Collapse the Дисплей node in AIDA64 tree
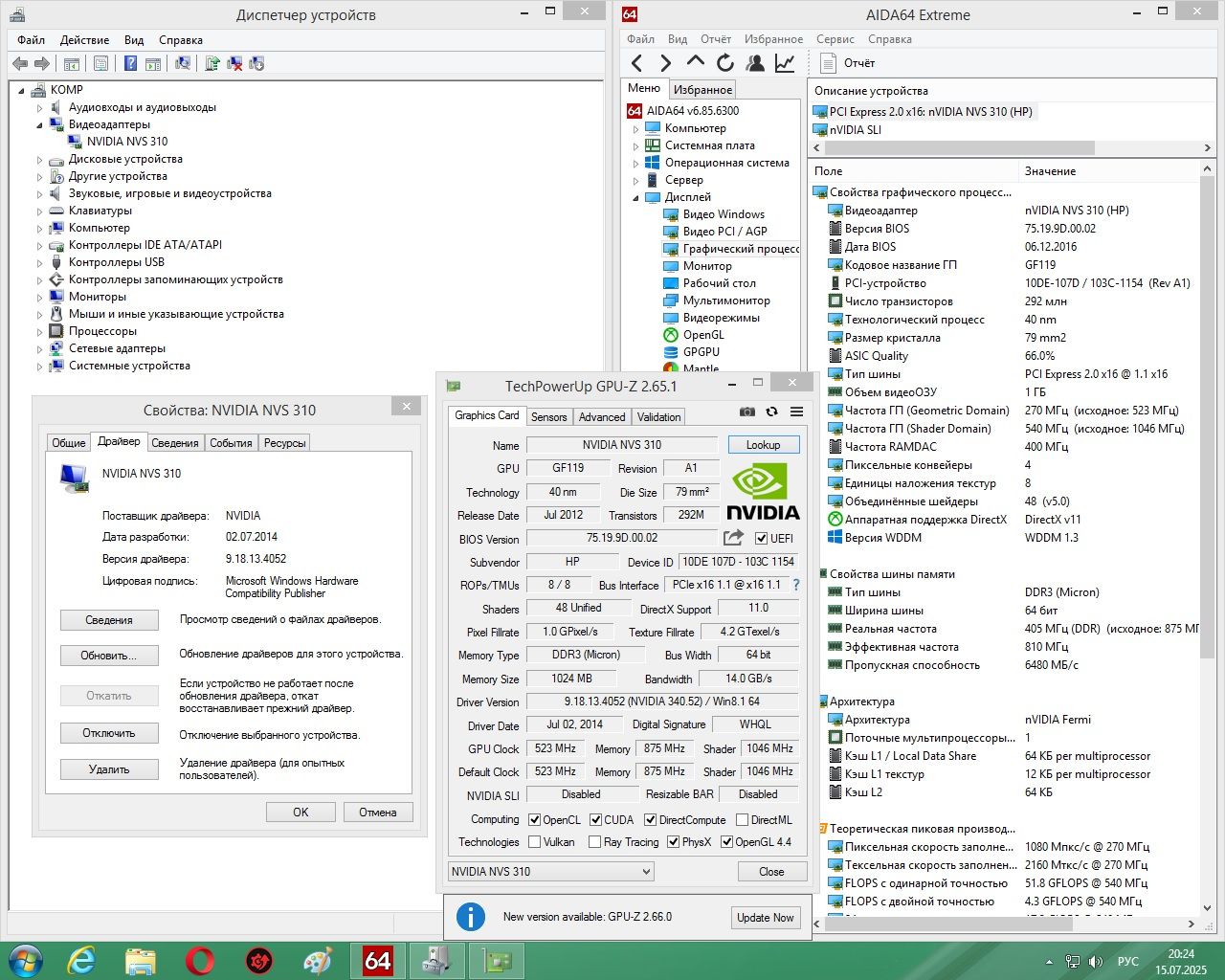This screenshot has width=1225, height=980. point(635,198)
